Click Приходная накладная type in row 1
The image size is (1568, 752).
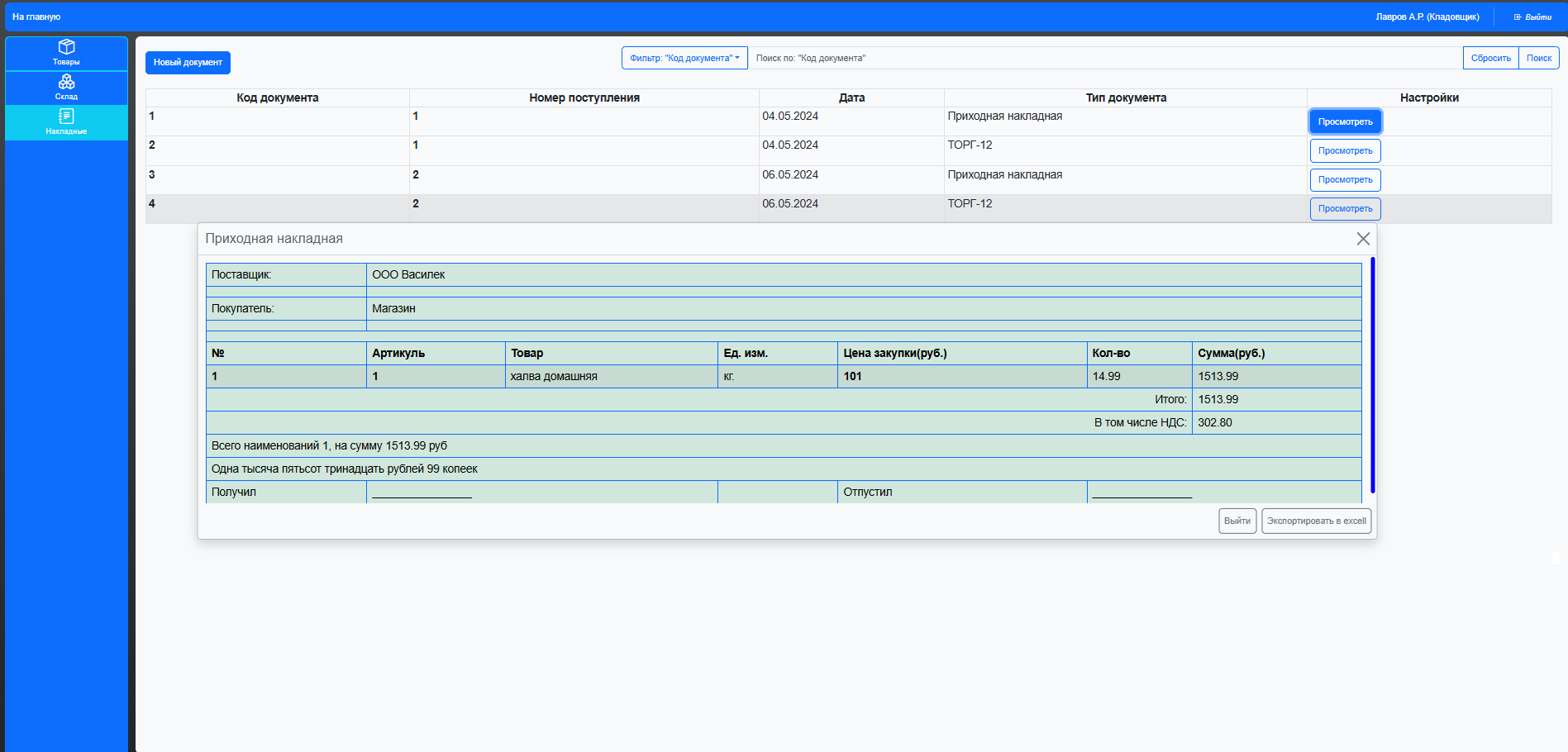[1004, 116]
